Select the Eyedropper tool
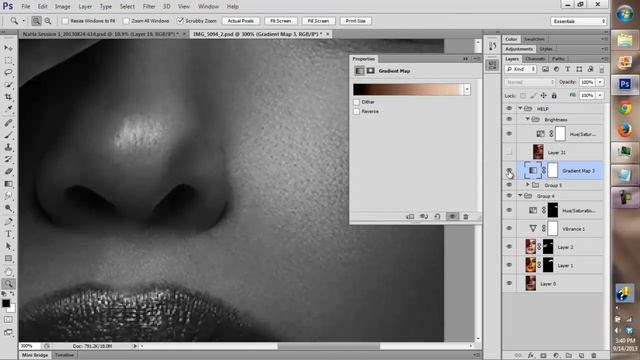 8,109
